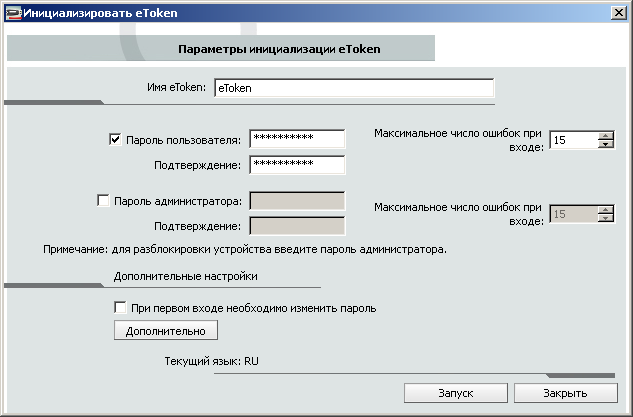Click the user password "Подтверждение" field
Screen dimensions: 633x417
[x=297, y=164]
